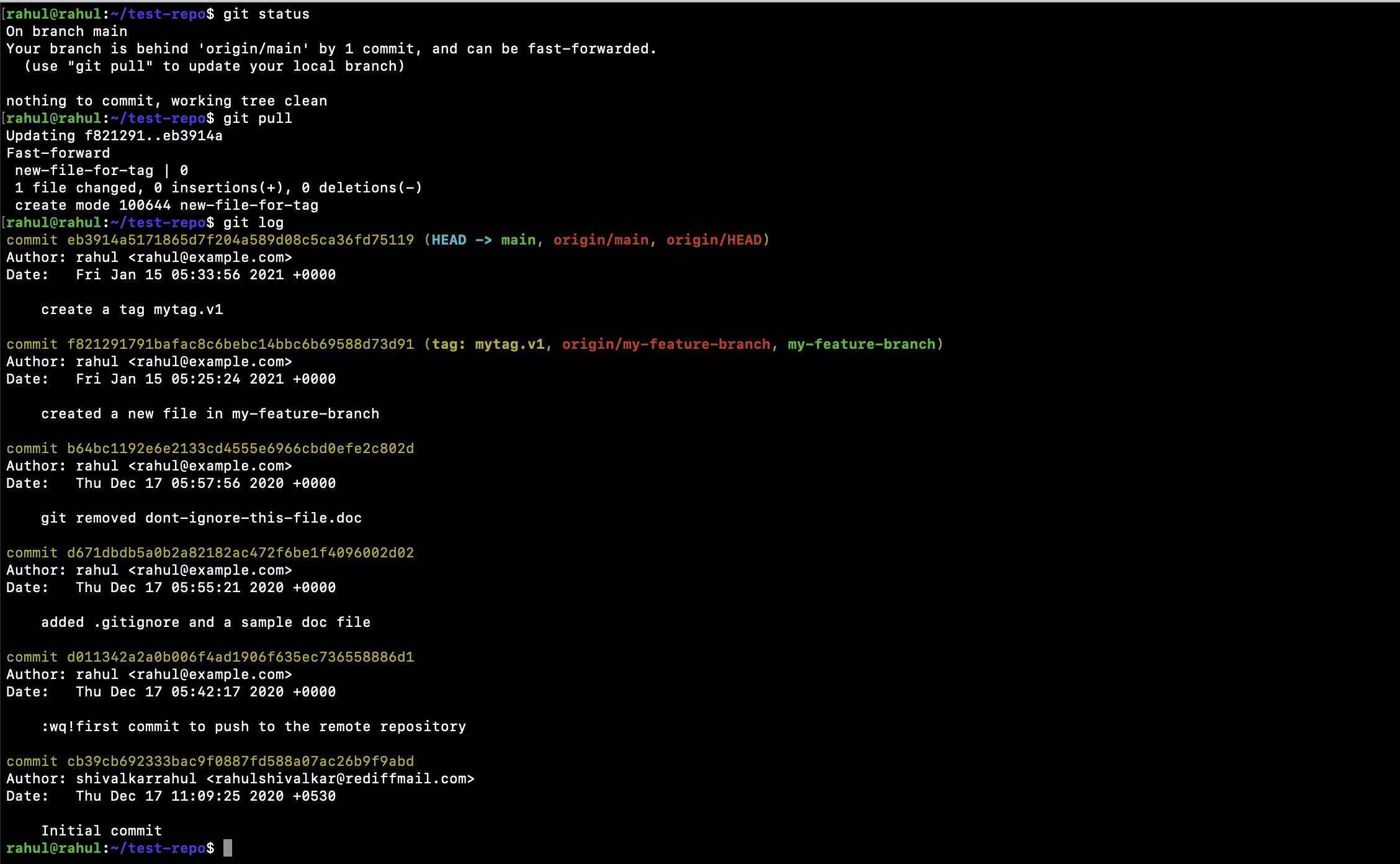Select the commit hash eb3914a5171865d7f204a589d08c5ca36fd75119
Screen dimensions: 1400x864
tap(241, 240)
